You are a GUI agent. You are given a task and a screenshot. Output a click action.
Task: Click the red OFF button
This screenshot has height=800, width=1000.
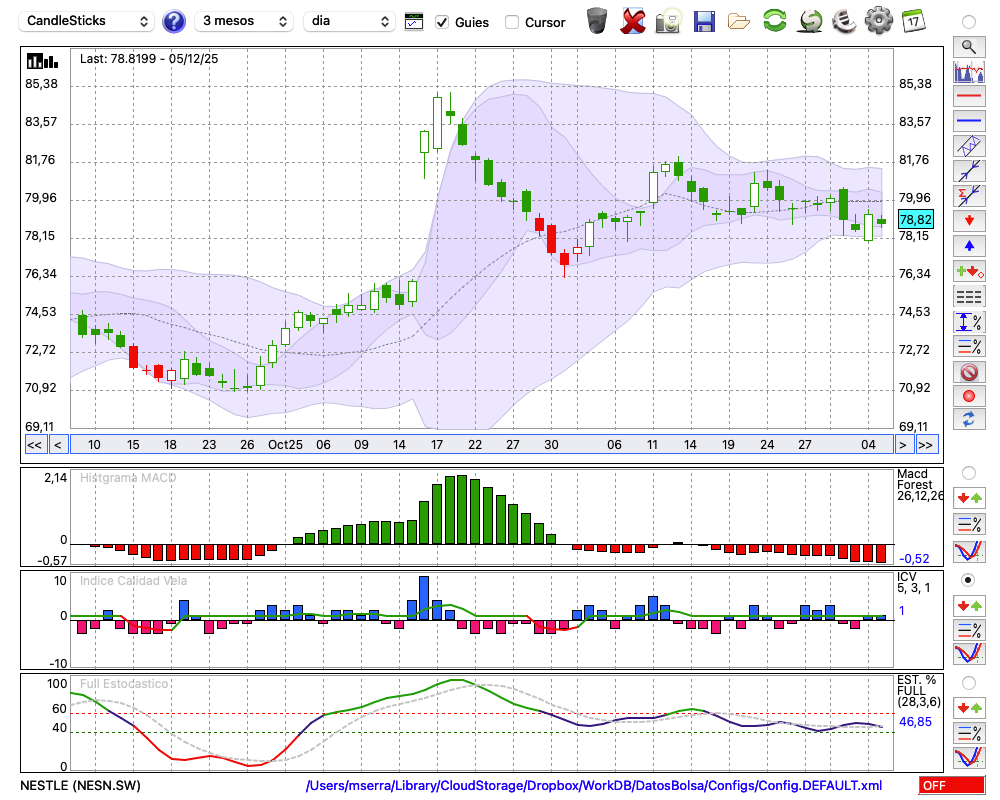[x=951, y=786]
